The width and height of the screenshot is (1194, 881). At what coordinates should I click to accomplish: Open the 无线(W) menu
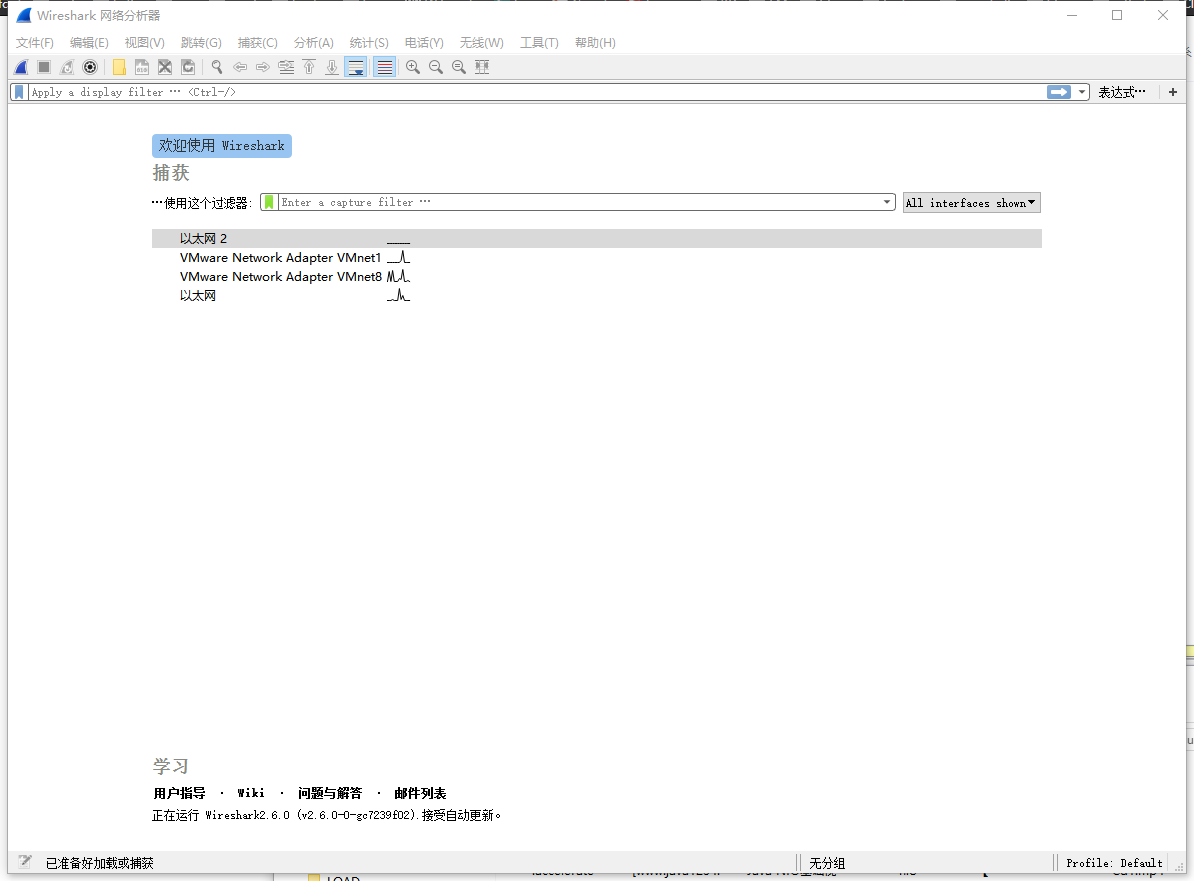point(481,43)
